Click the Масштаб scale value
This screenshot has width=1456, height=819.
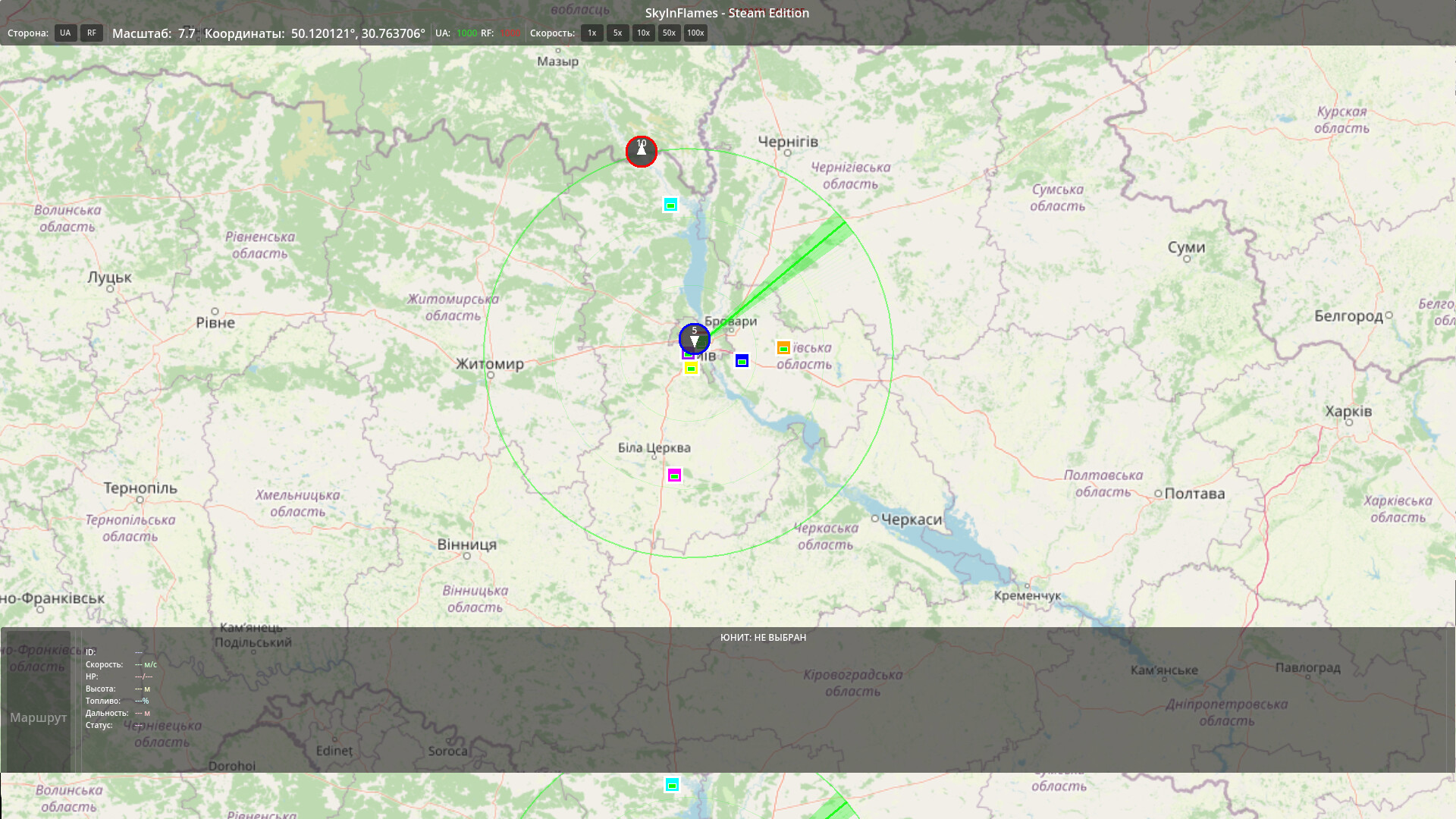coord(187,33)
